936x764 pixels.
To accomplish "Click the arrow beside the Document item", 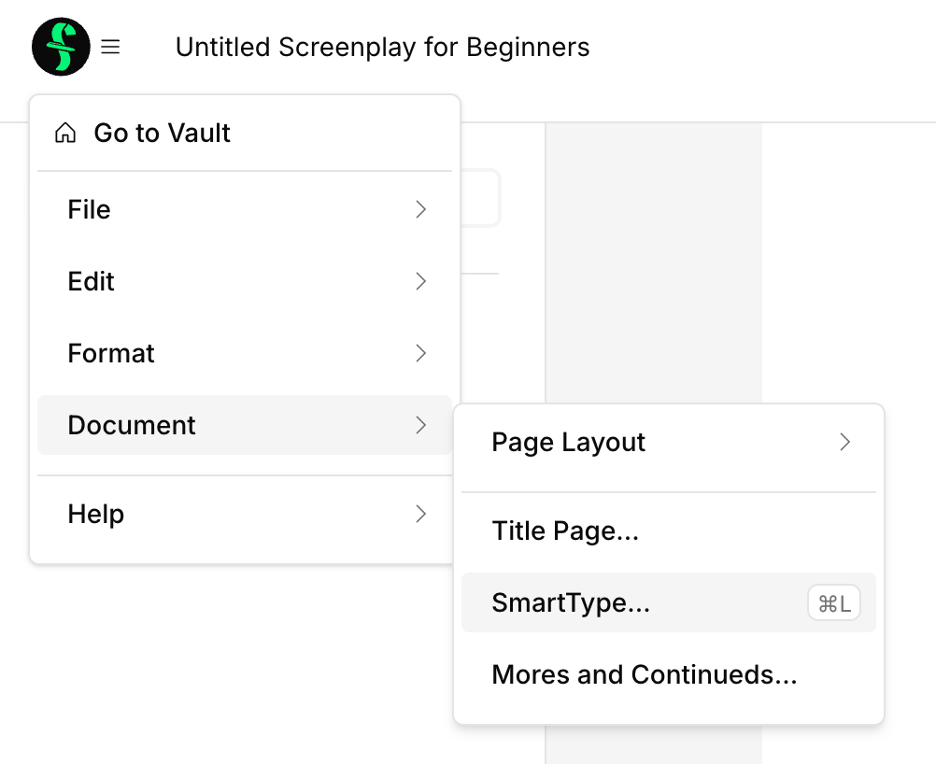I will [x=421, y=425].
